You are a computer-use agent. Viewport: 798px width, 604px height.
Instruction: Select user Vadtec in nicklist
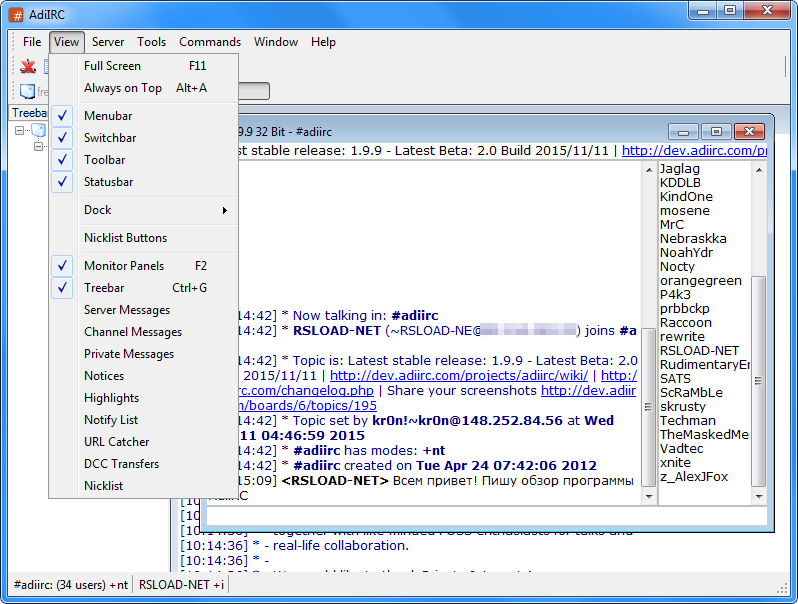click(681, 449)
